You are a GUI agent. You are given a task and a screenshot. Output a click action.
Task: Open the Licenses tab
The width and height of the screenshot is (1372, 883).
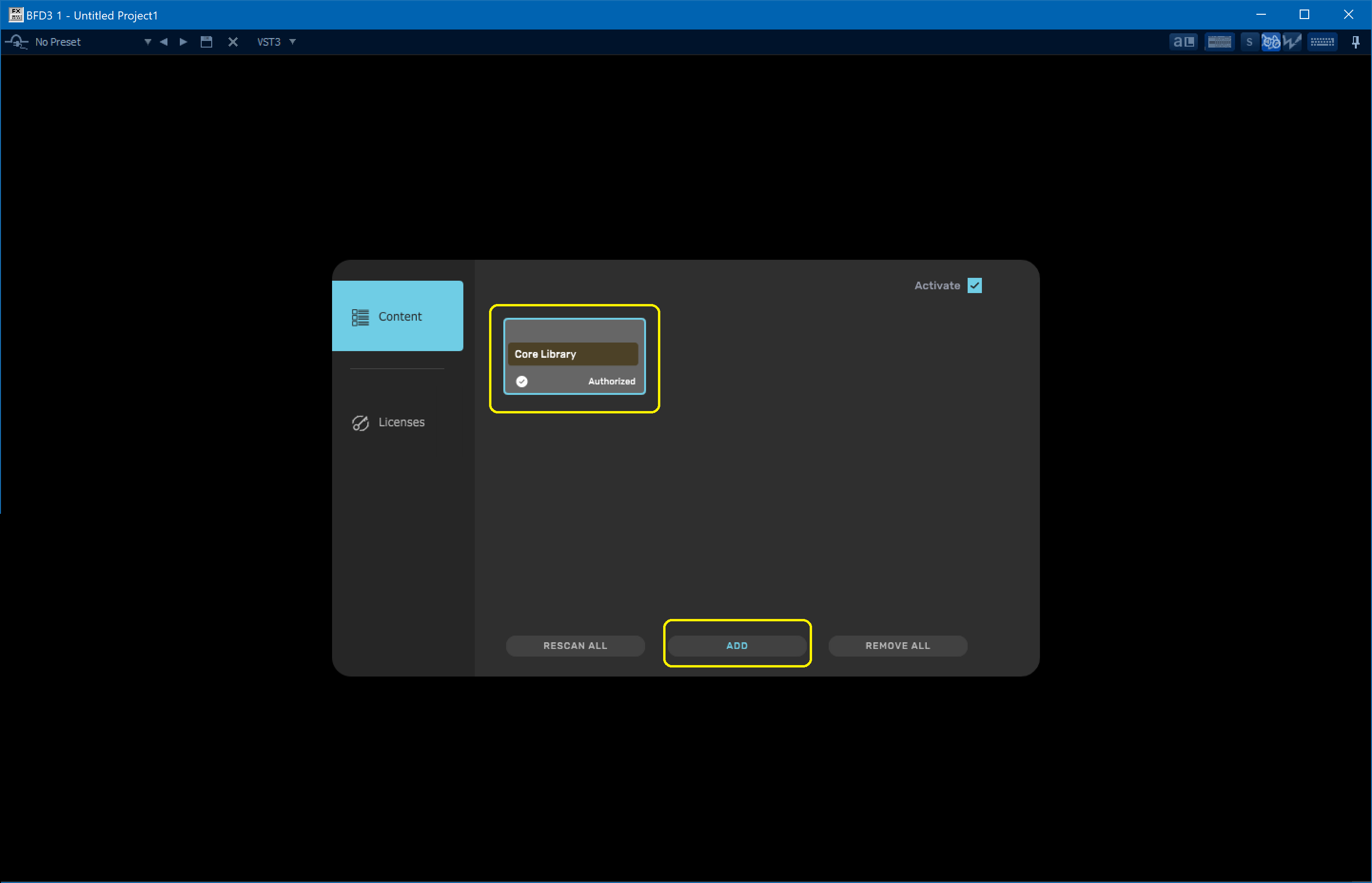coord(397,422)
